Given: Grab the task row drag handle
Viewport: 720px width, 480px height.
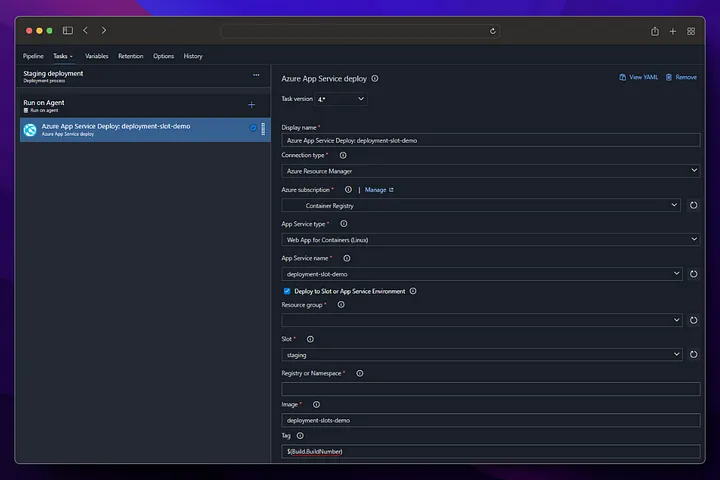Looking at the screenshot, I should [263, 129].
